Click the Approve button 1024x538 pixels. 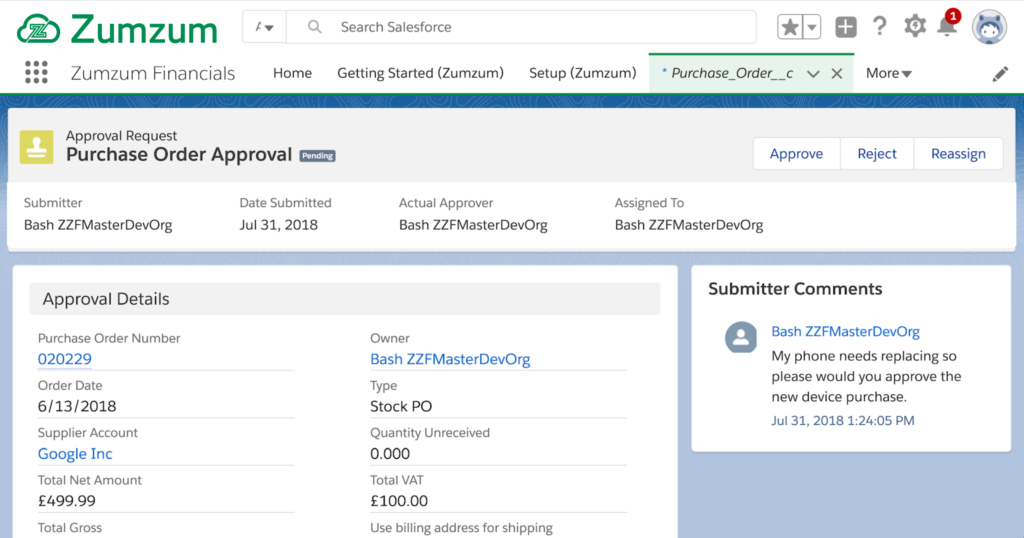(x=796, y=153)
